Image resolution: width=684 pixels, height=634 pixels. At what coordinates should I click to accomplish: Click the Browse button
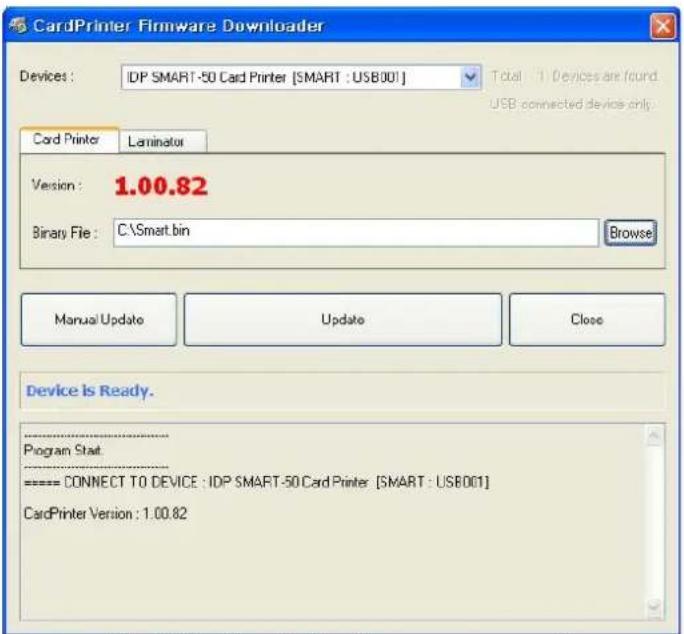click(630, 233)
